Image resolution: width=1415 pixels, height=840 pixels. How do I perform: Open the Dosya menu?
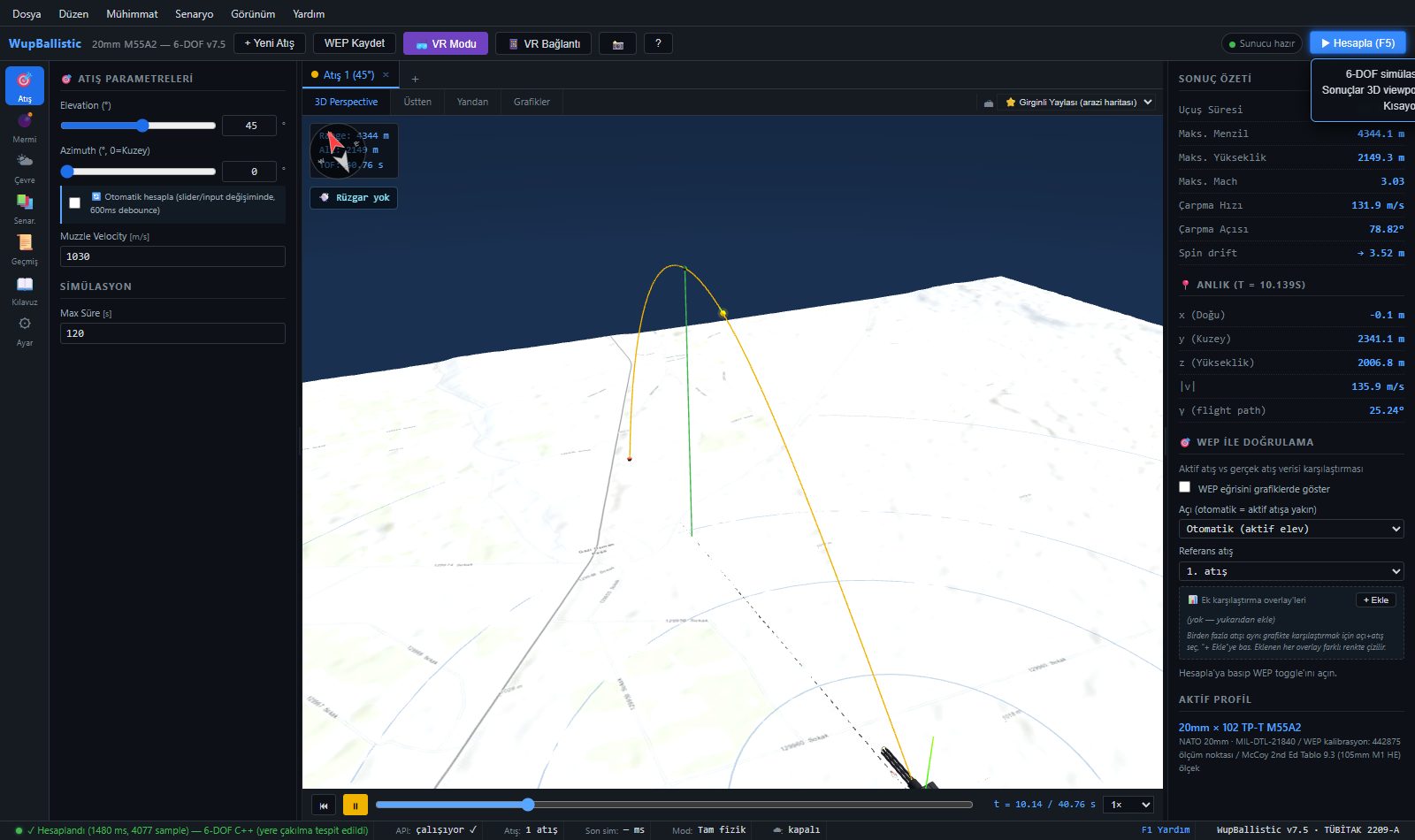pos(27,14)
